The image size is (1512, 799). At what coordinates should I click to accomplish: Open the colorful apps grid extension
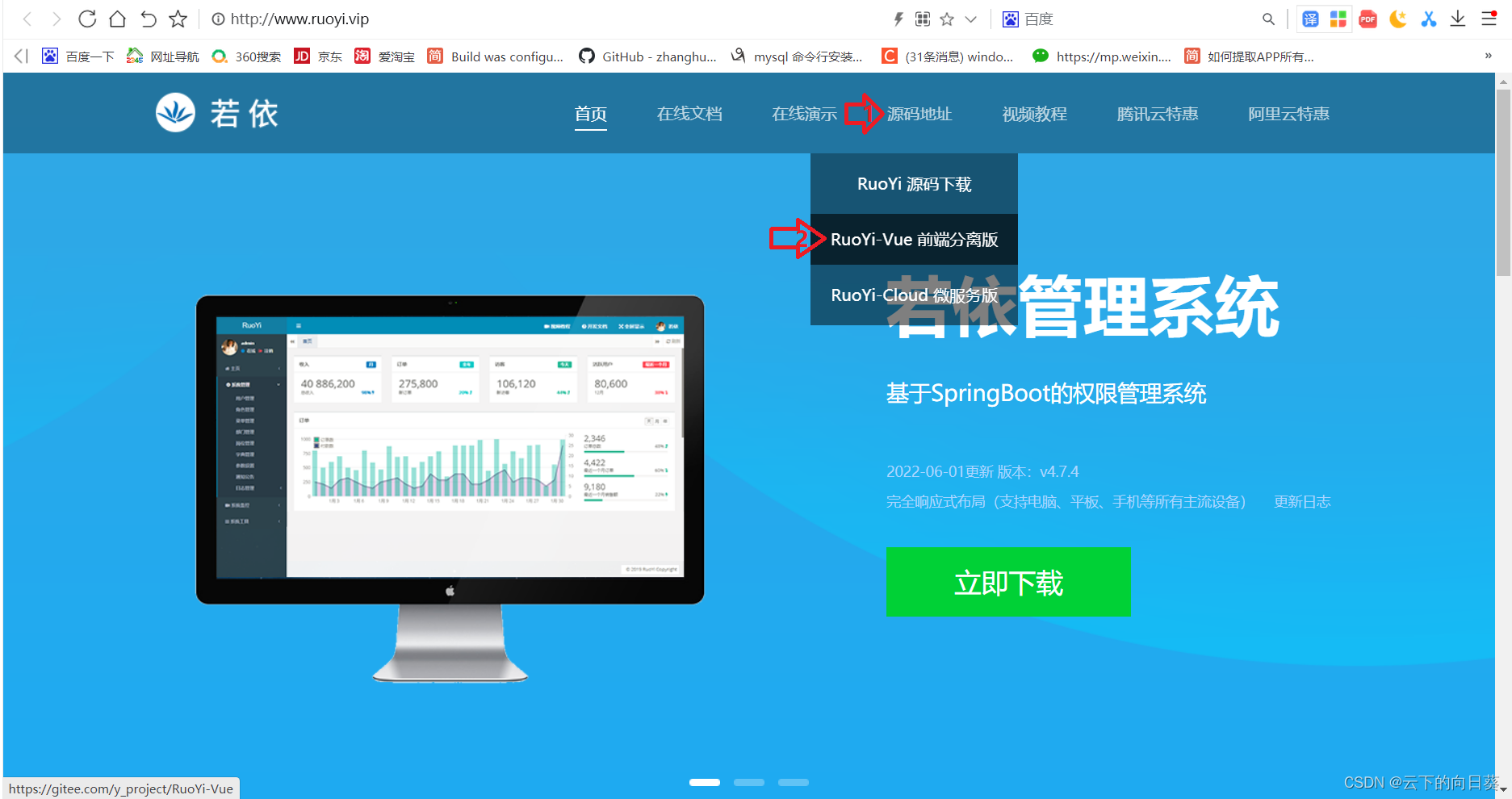1338,19
